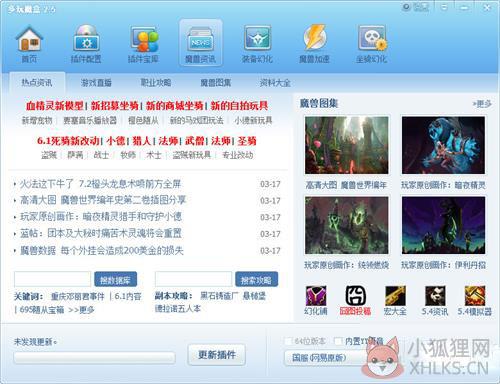Switch to the 游戏直播 tab

(96, 82)
